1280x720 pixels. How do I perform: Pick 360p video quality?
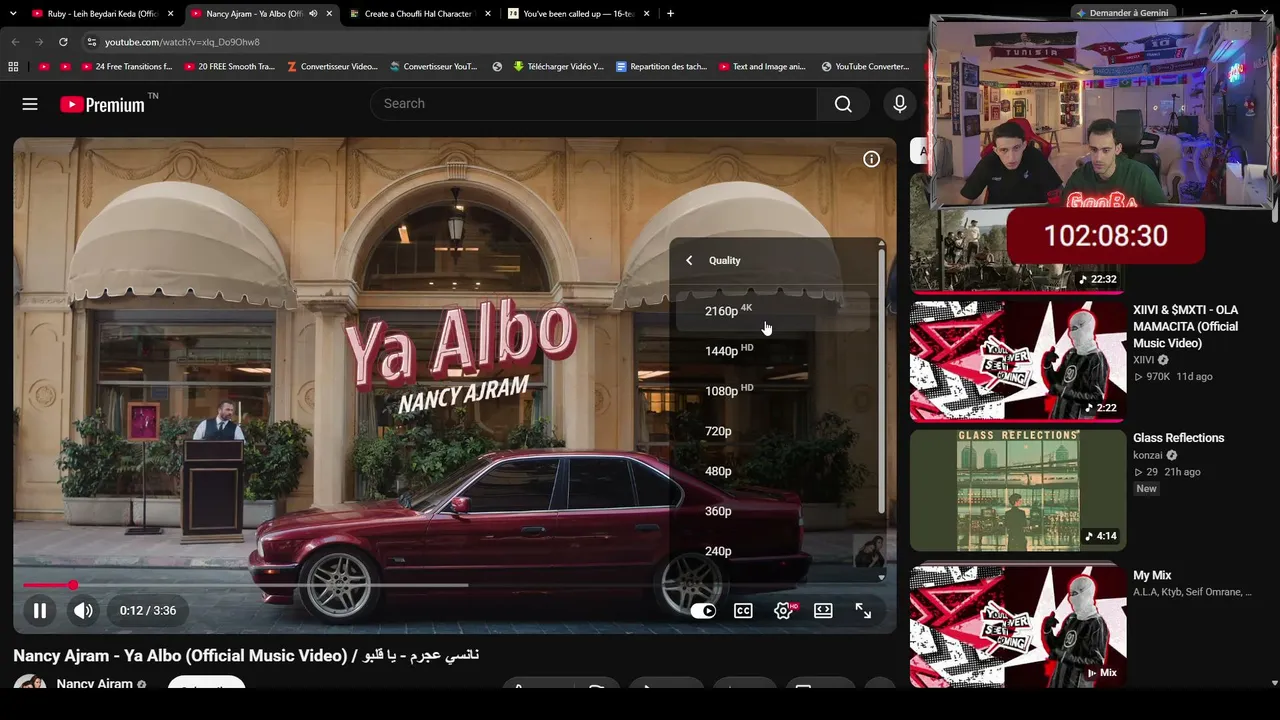click(773, 511)
